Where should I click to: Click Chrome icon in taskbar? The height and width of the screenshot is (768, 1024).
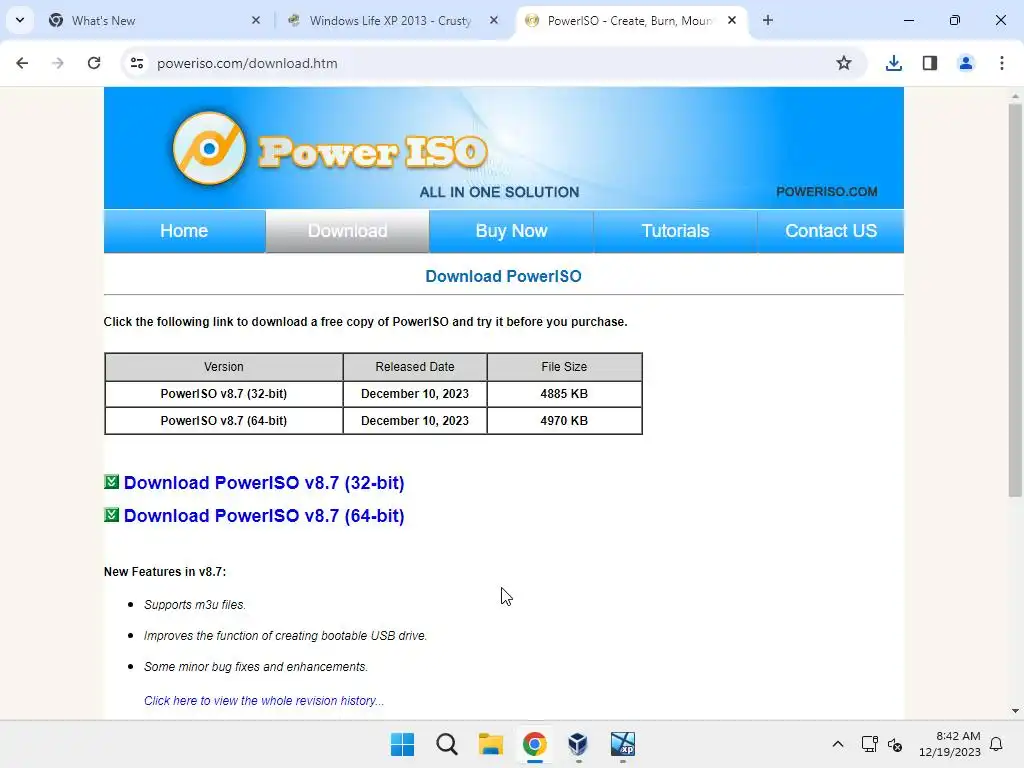point(535,744)
